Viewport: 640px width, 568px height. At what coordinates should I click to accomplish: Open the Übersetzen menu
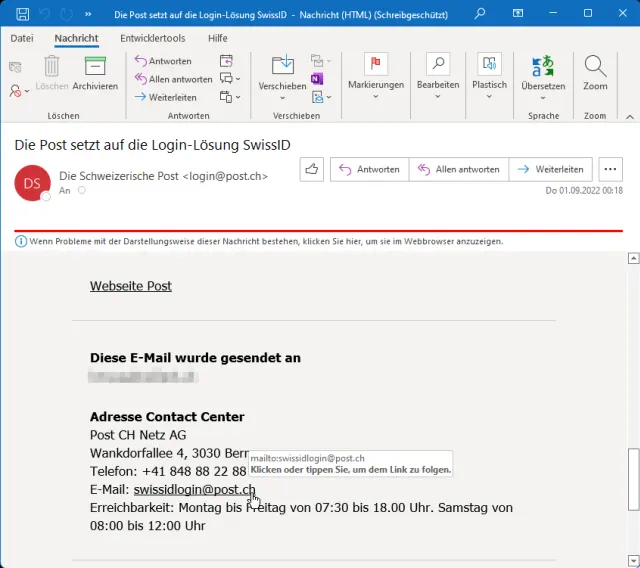pyautogui.click(x=543, y=78)
